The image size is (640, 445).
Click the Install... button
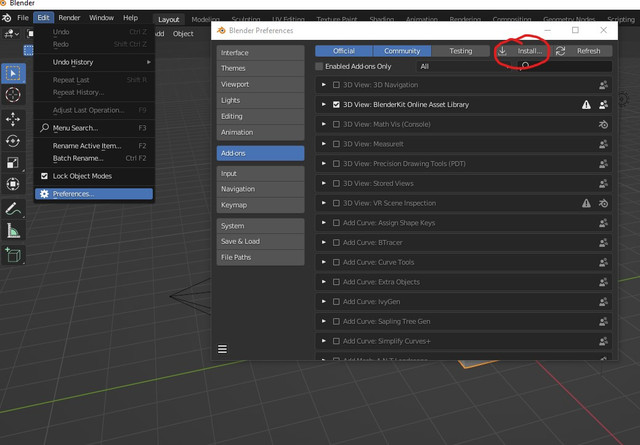click(x=520, y=51)
